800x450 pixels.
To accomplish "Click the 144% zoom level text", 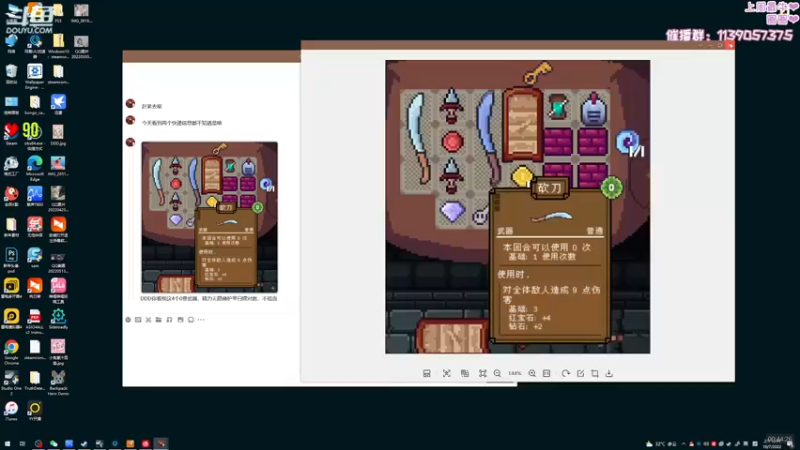I will pos(515,373).
